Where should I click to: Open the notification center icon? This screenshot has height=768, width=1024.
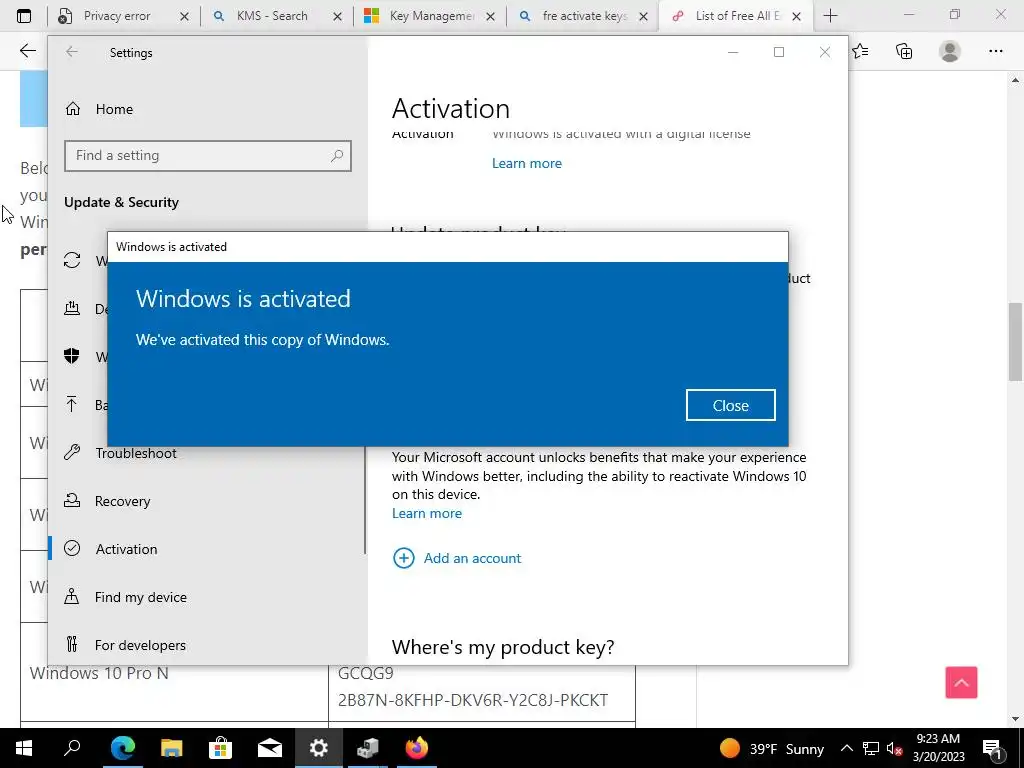click(993, 748)
